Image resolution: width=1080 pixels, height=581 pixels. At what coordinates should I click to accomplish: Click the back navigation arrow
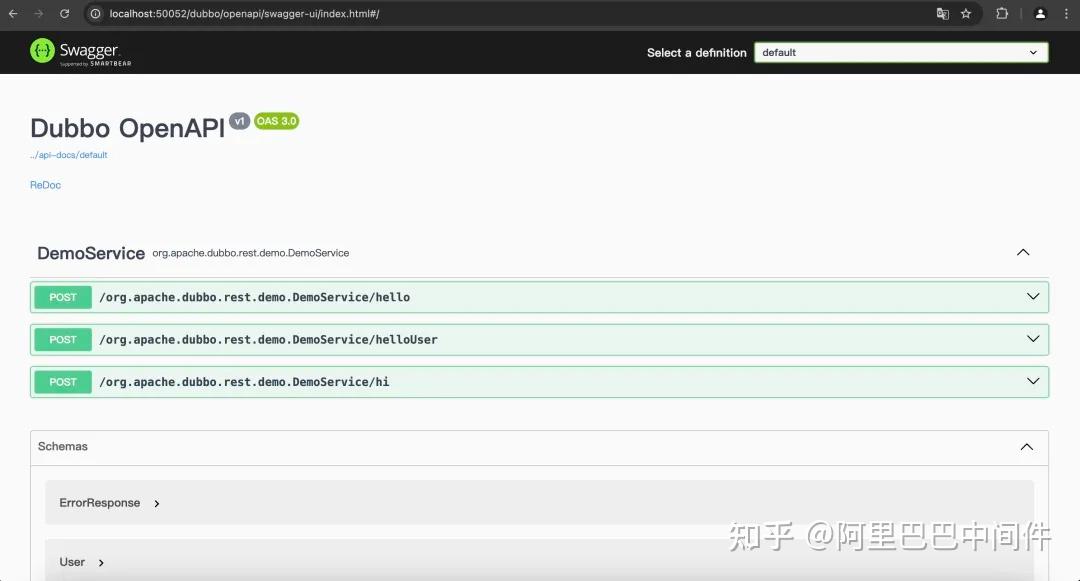[12, 14]
